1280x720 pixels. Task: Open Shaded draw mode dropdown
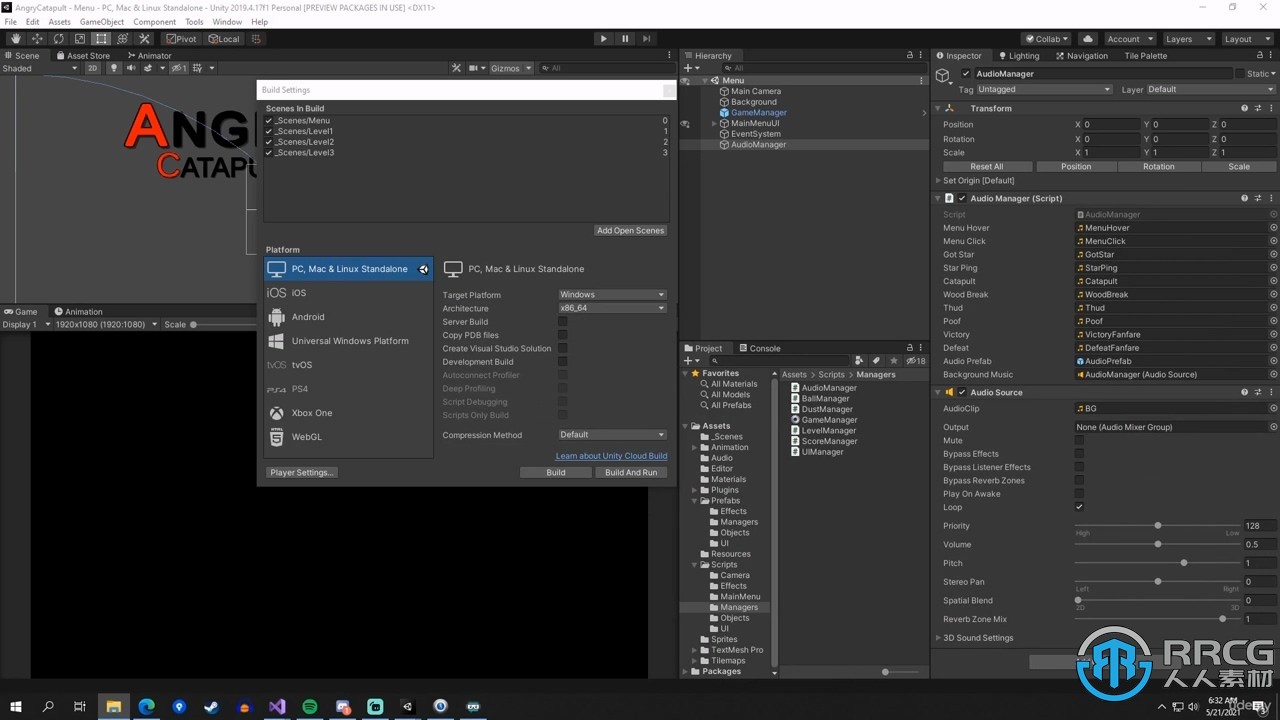[x=40, y=68]
